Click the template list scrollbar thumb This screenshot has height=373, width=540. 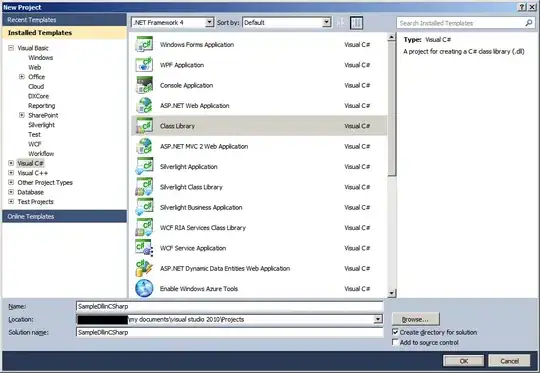(x=392, y=108)
